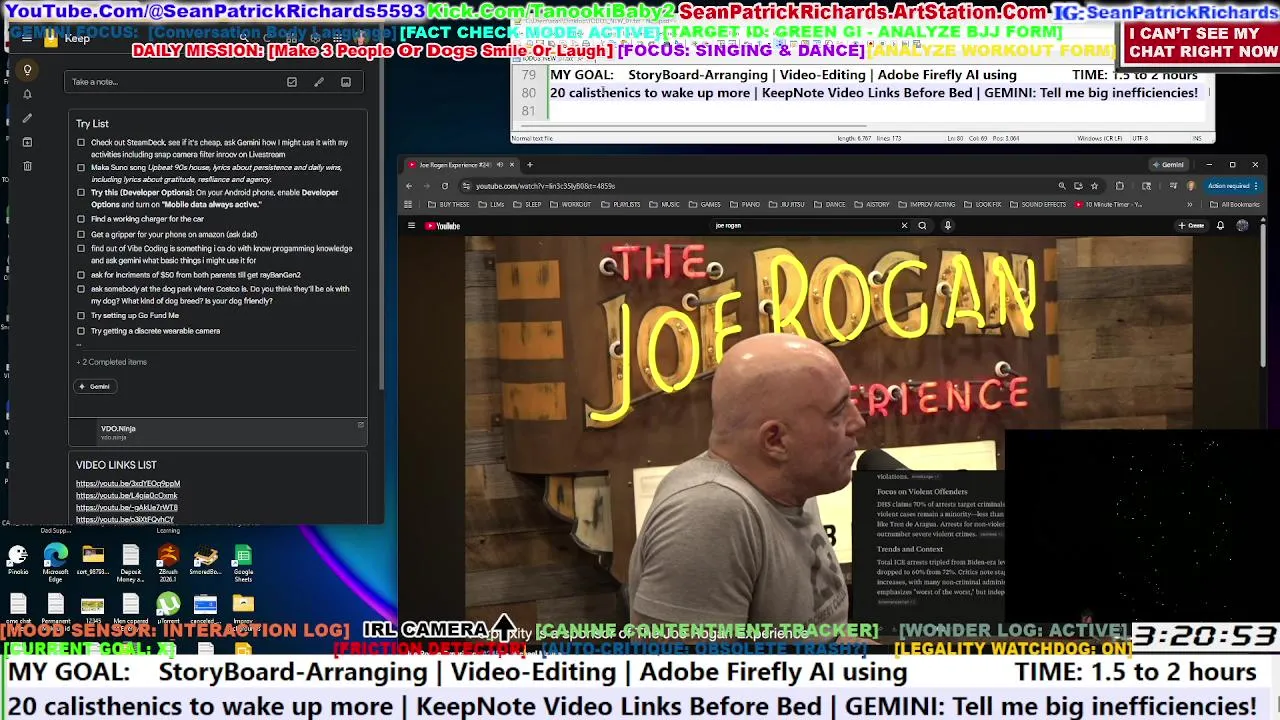This screenshot has width=1280, height=720.
Task: Go to YouTube home via logo
Action: 442,226
